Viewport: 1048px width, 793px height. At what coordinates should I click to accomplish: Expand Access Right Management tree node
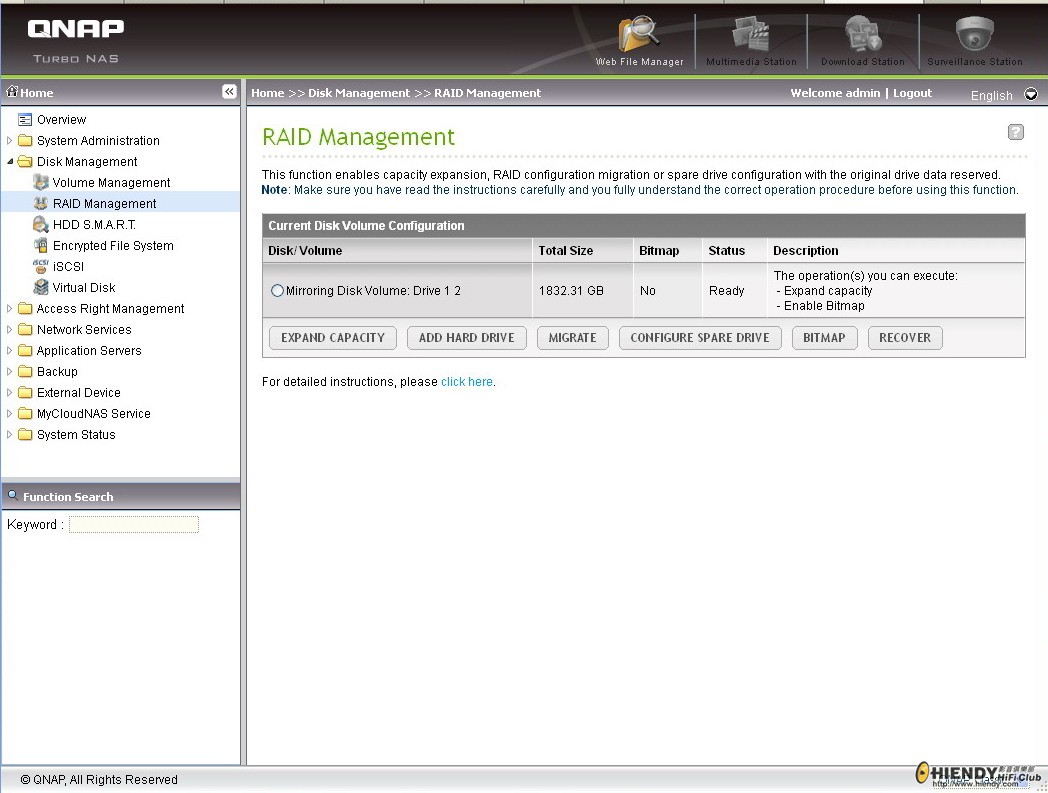9,308
